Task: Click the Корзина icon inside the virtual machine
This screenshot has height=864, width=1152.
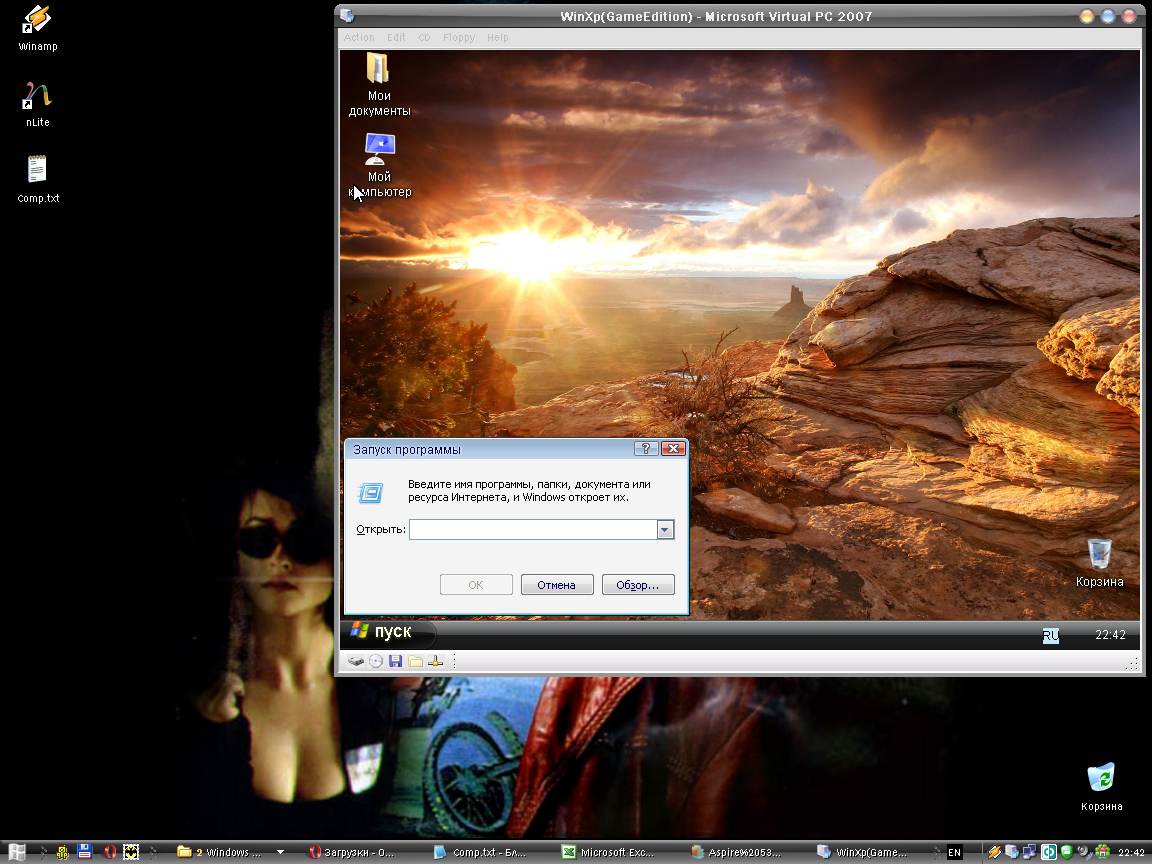Action: point(1099,554)
